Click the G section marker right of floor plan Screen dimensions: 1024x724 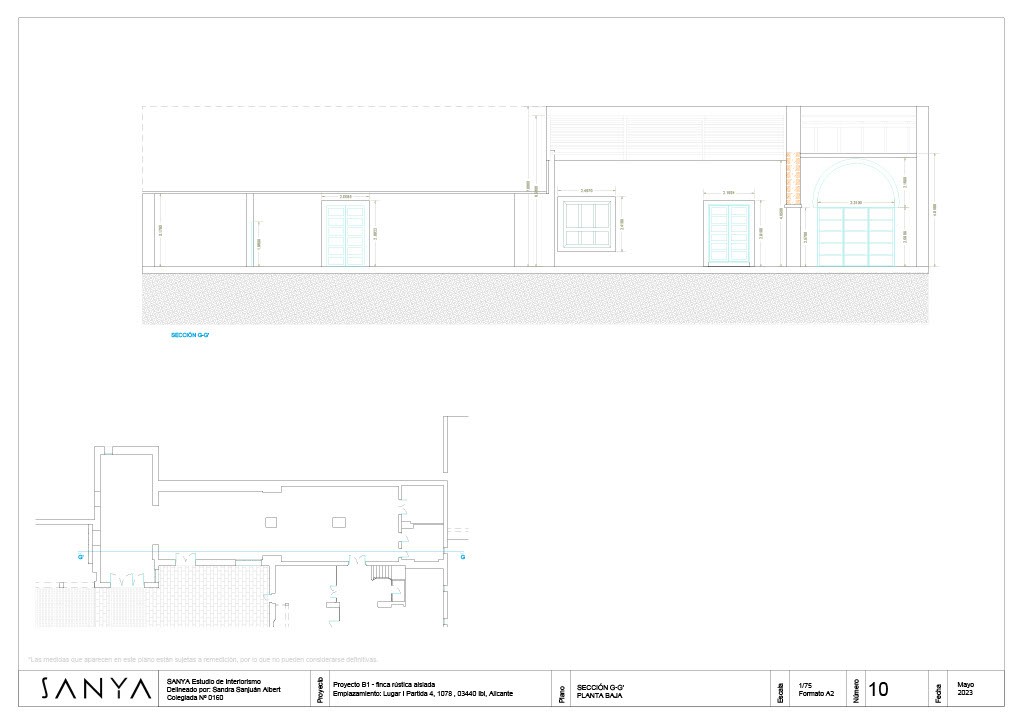[462, 553]
